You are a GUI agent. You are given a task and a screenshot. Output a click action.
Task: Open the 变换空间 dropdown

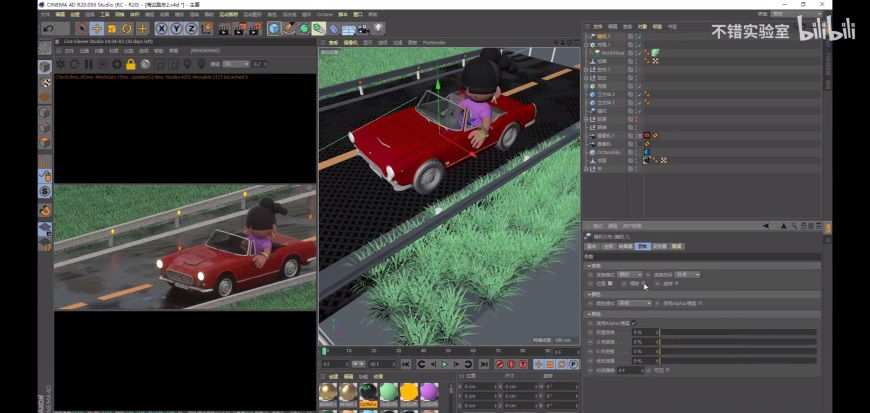(687, 274)
